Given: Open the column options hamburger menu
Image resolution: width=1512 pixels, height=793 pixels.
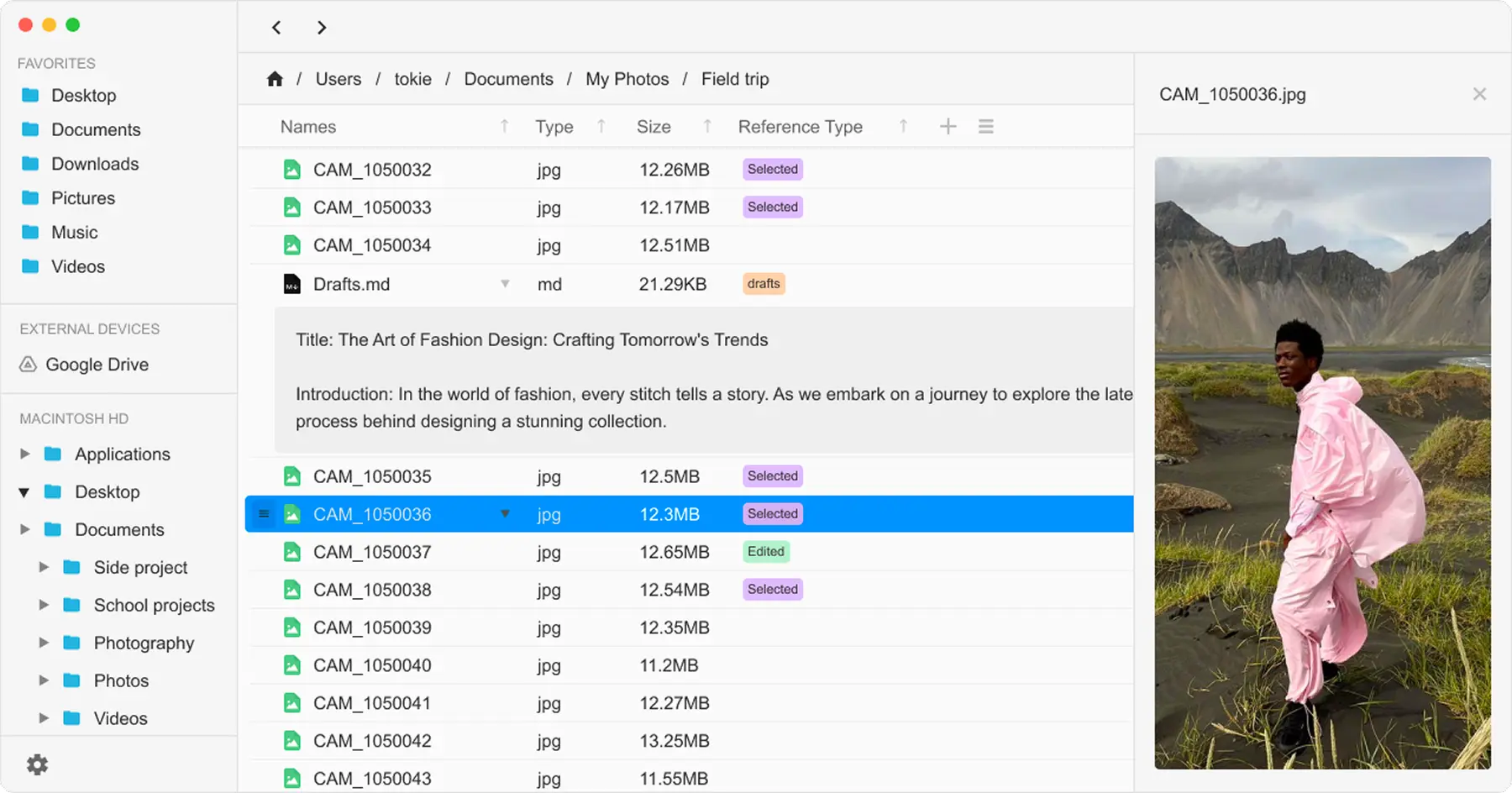Looking at the screenshot, I should pyautogui.click(x=986, y=127).
